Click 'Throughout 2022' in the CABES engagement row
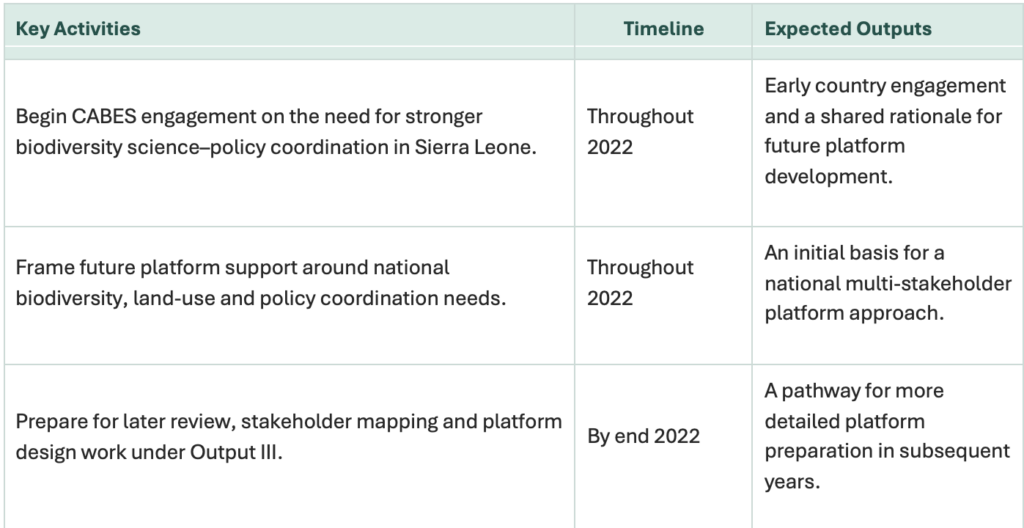 (640, 130)
